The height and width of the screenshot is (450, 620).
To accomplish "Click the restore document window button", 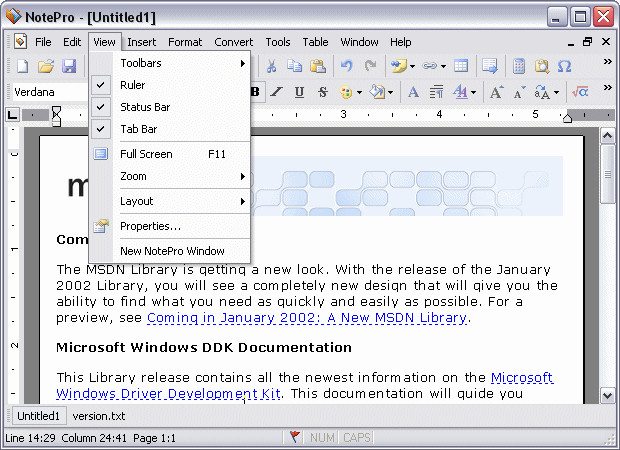I will tap(588, 42).
